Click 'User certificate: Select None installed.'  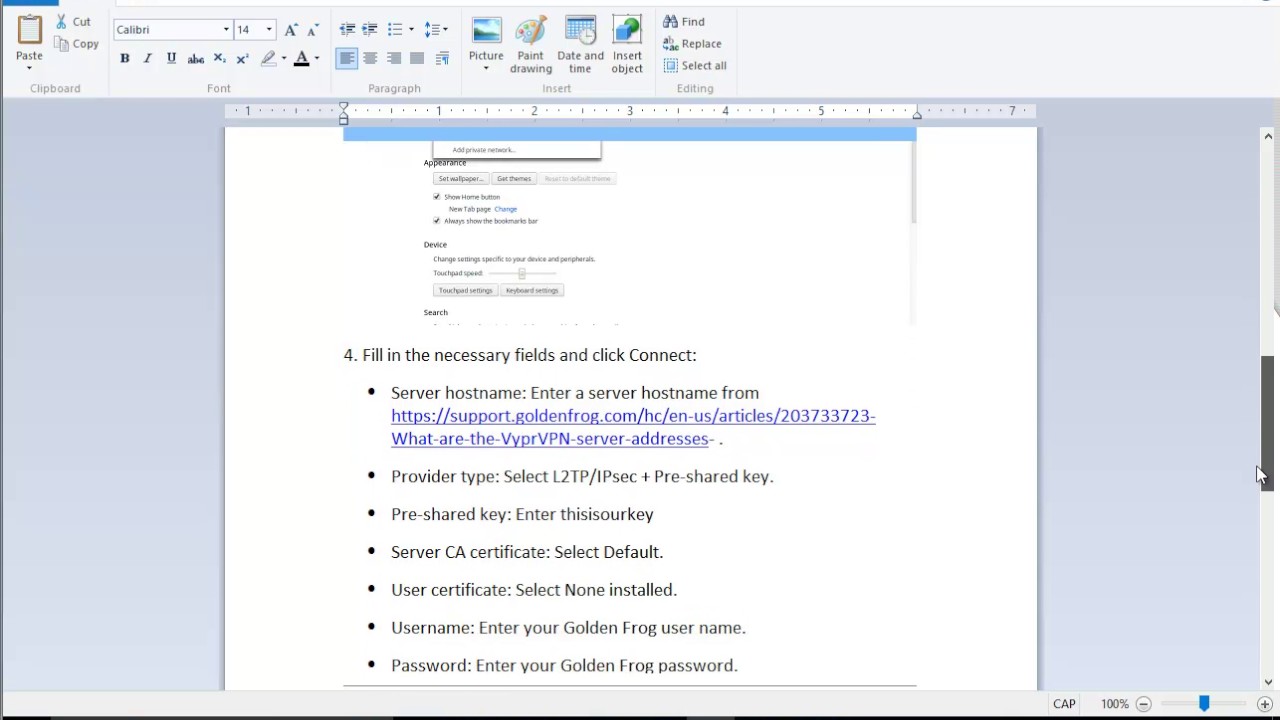[534, 590]
